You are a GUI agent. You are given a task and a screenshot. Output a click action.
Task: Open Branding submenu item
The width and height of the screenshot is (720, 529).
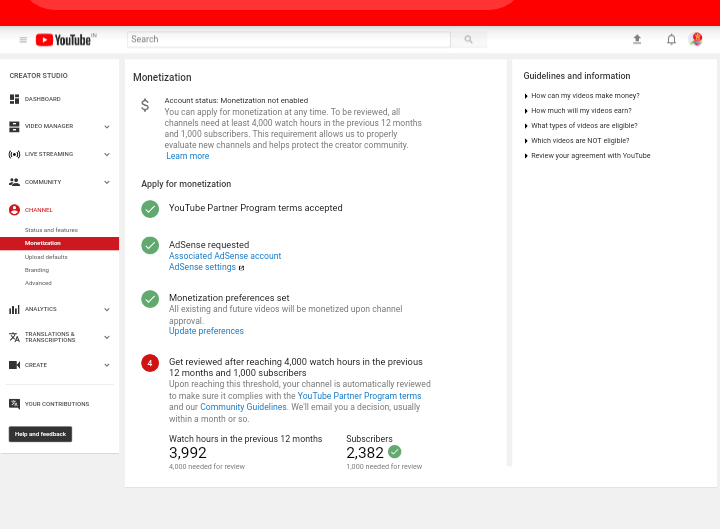pyautogui.click(x=37, y=270)
